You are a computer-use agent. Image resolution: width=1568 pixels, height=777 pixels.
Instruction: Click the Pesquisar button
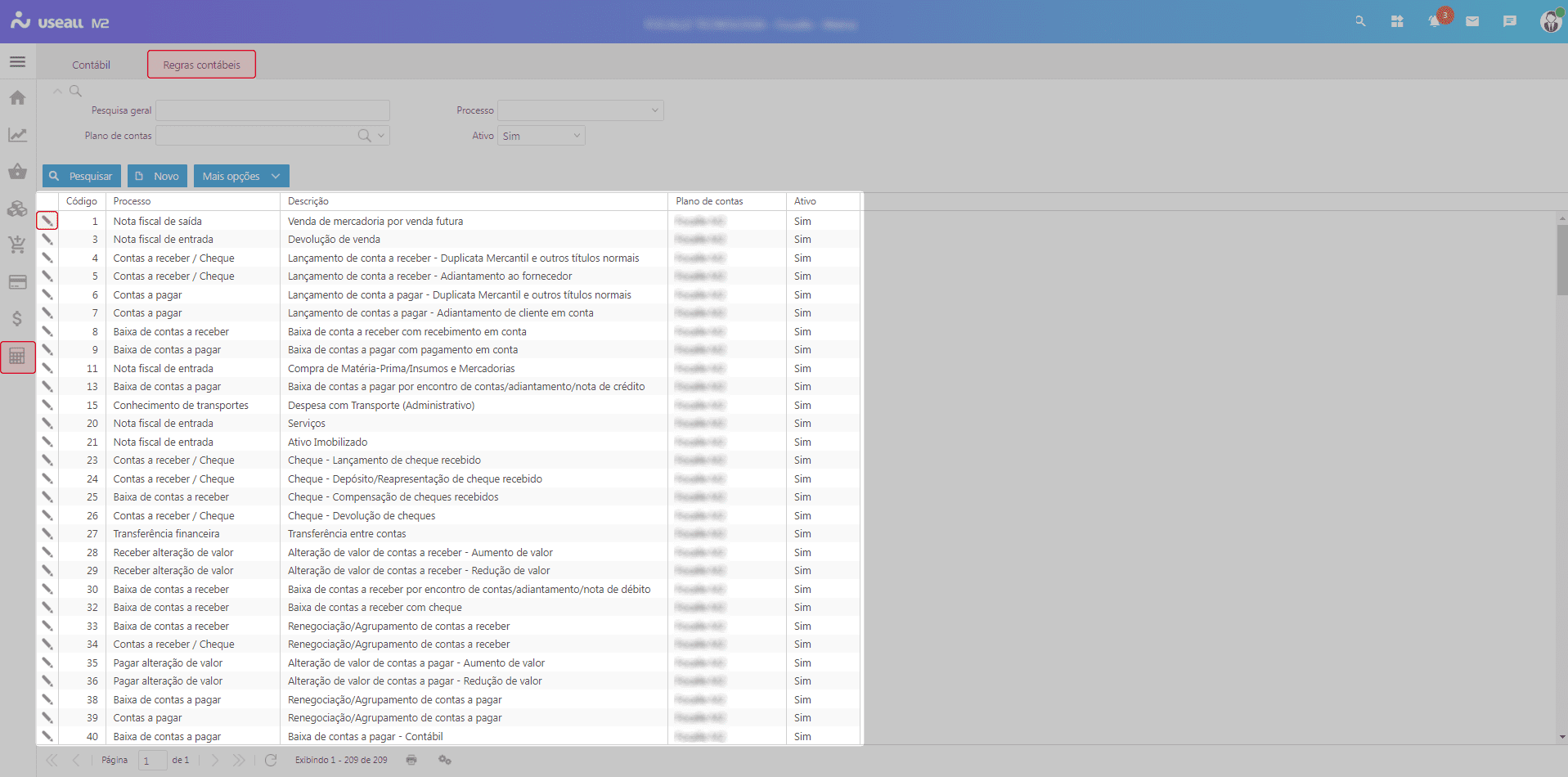(x=82, y=176)
